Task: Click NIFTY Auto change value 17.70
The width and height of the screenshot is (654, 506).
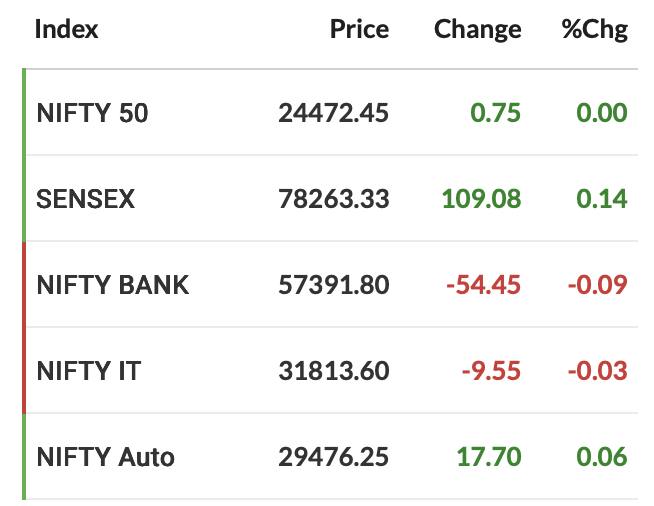Action: pyautogui.click(x=489, y=457)
